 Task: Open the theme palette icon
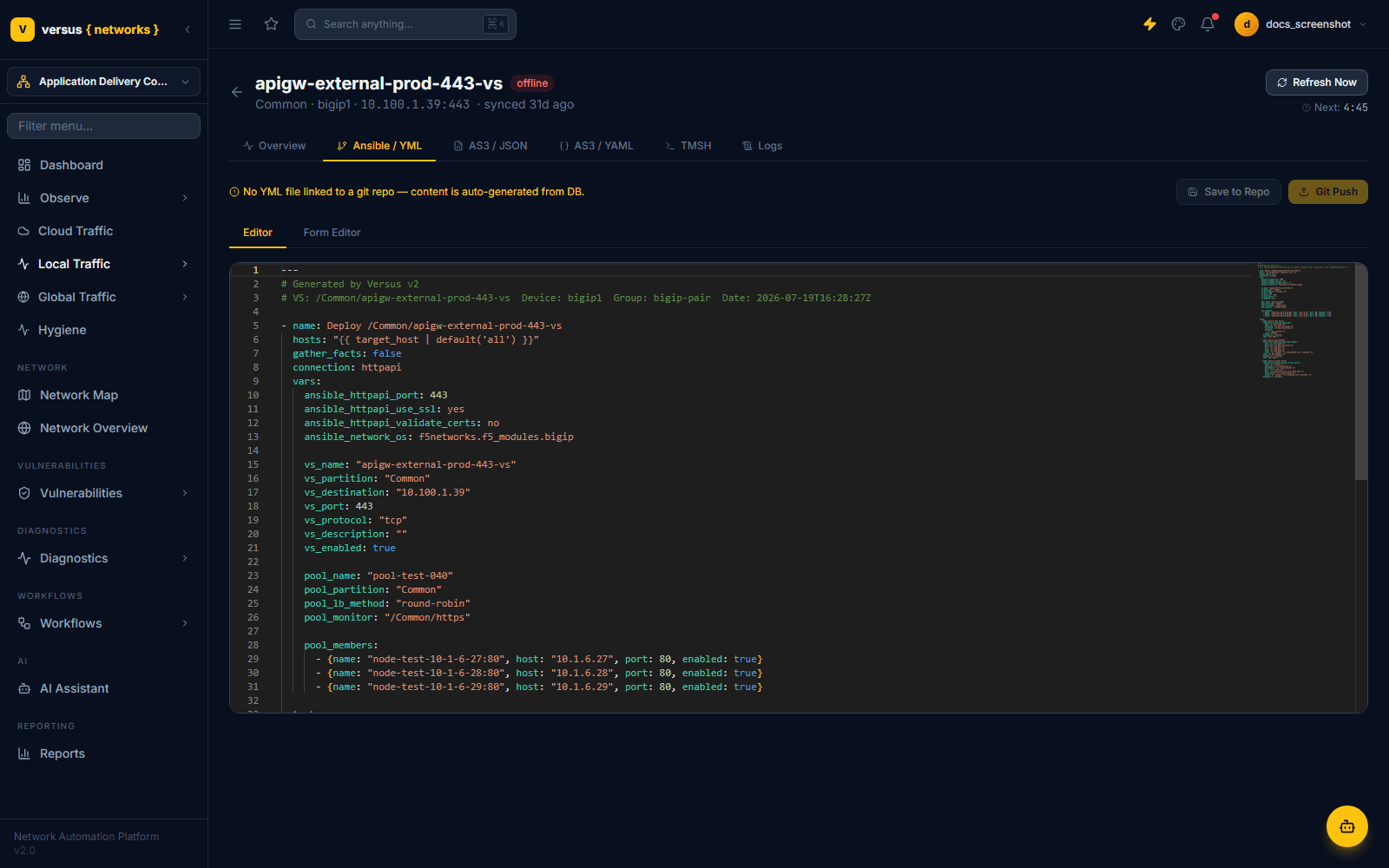pyautogui.click(x=1178, y=24)
